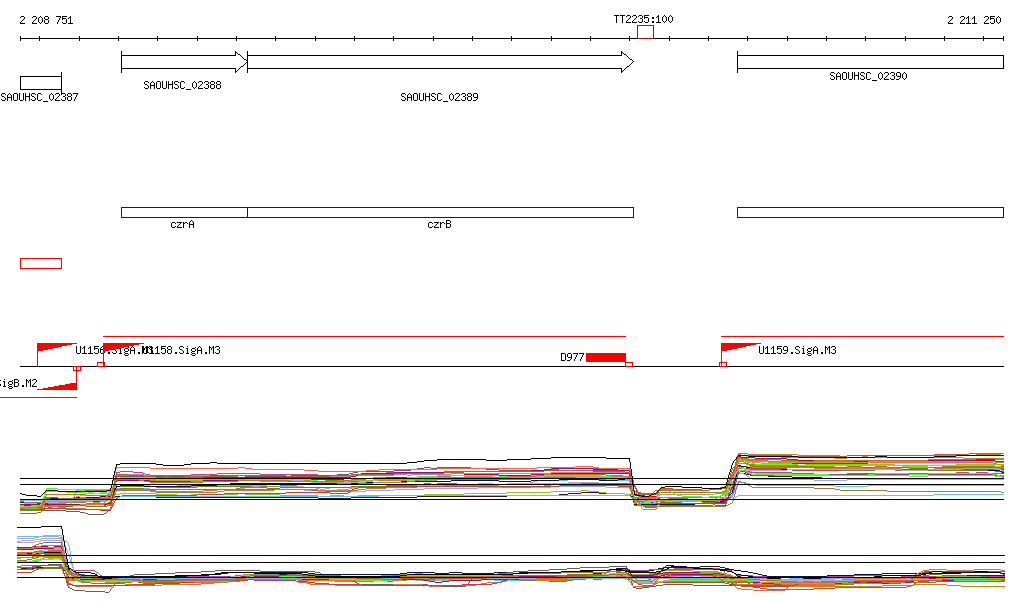
Task: Click the red terminator box under TT2235:100
Action: pyautogui.click(x=645, y=33)
